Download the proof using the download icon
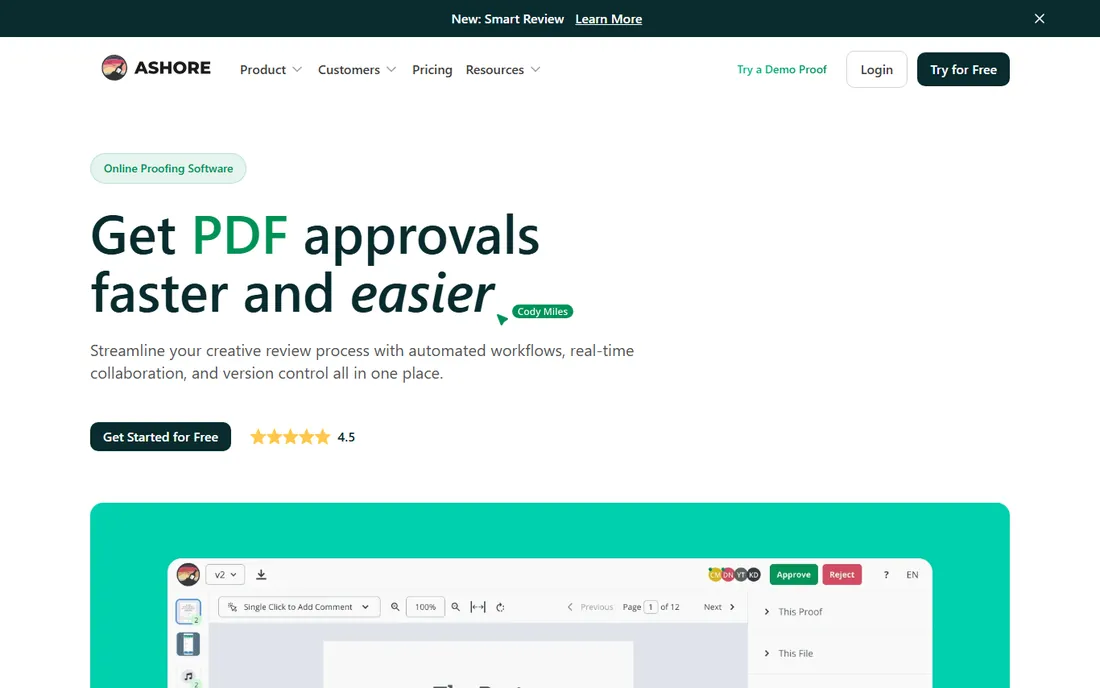 (261, 574)
